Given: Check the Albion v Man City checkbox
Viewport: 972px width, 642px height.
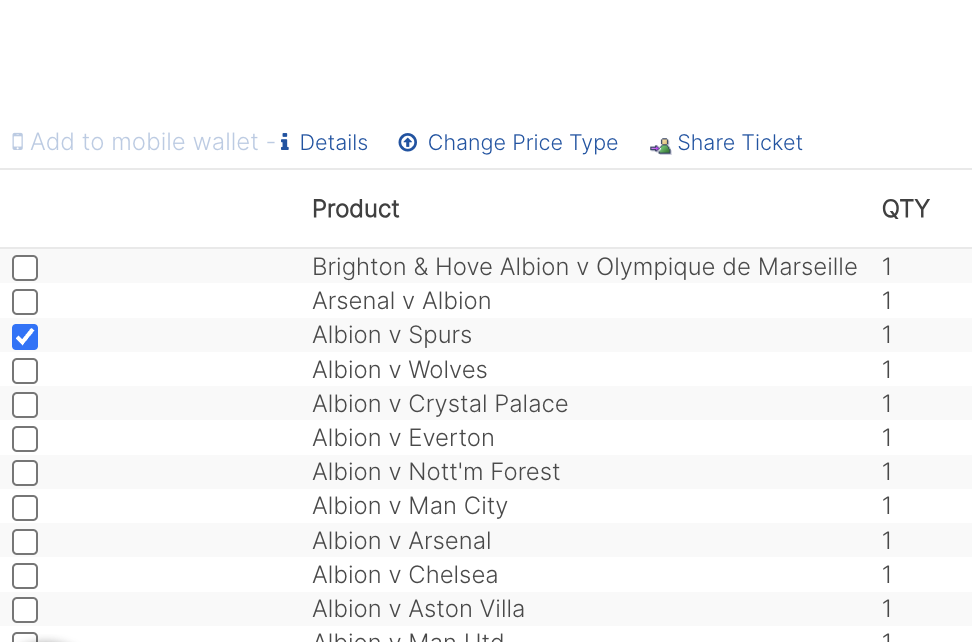Looking at the screenshot, I should [x=25, y=508].
